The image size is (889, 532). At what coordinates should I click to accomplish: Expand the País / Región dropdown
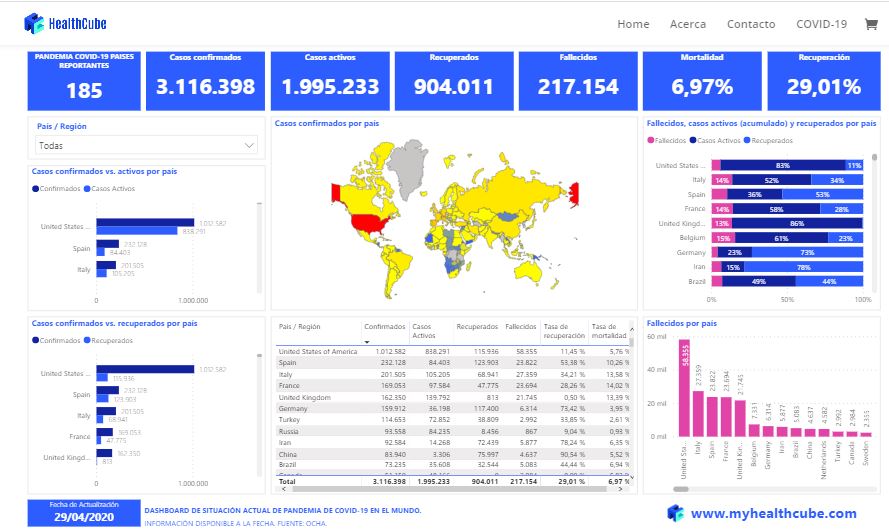(x=146, y=145)
